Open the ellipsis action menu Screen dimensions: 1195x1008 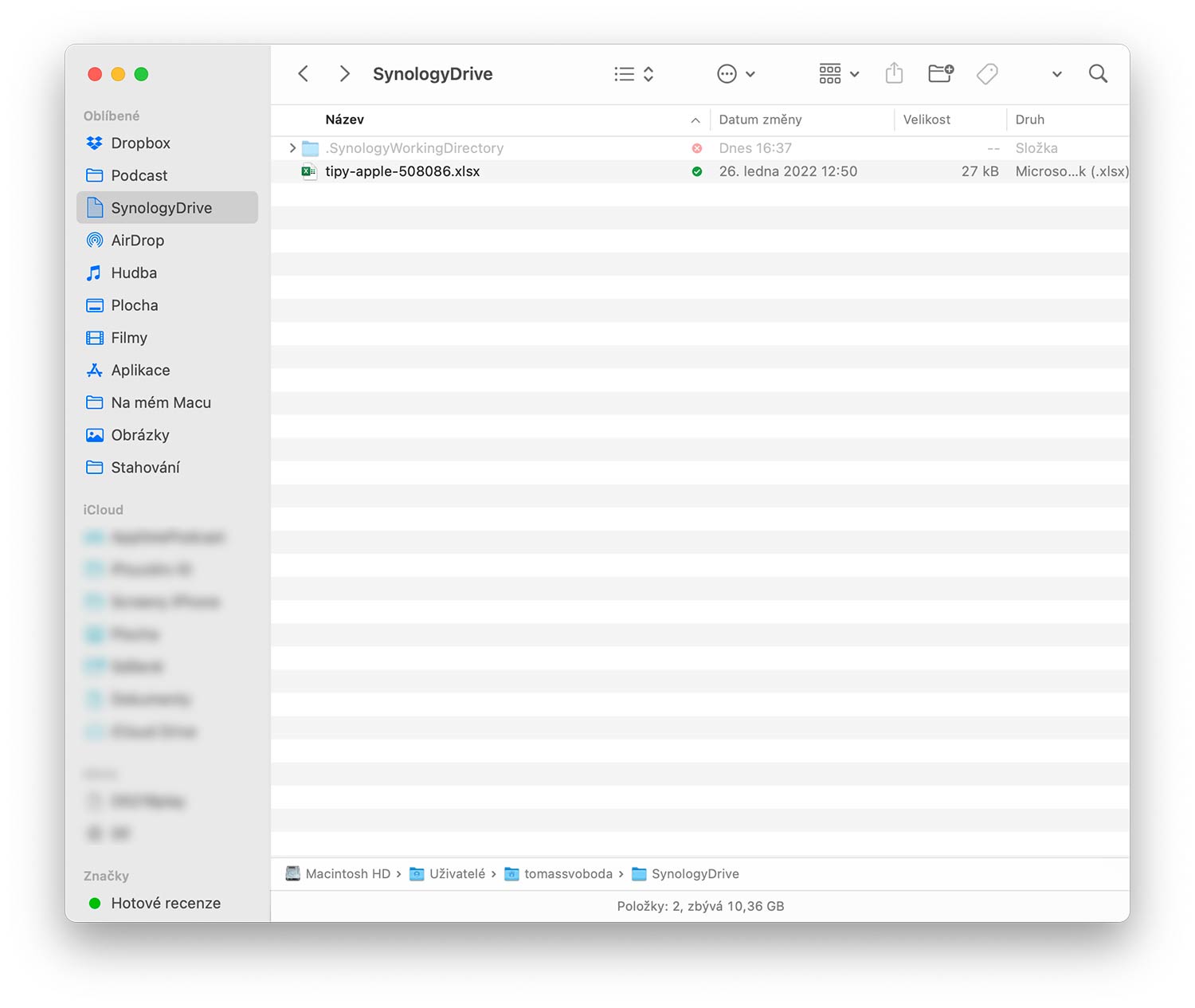coord(735,74)
